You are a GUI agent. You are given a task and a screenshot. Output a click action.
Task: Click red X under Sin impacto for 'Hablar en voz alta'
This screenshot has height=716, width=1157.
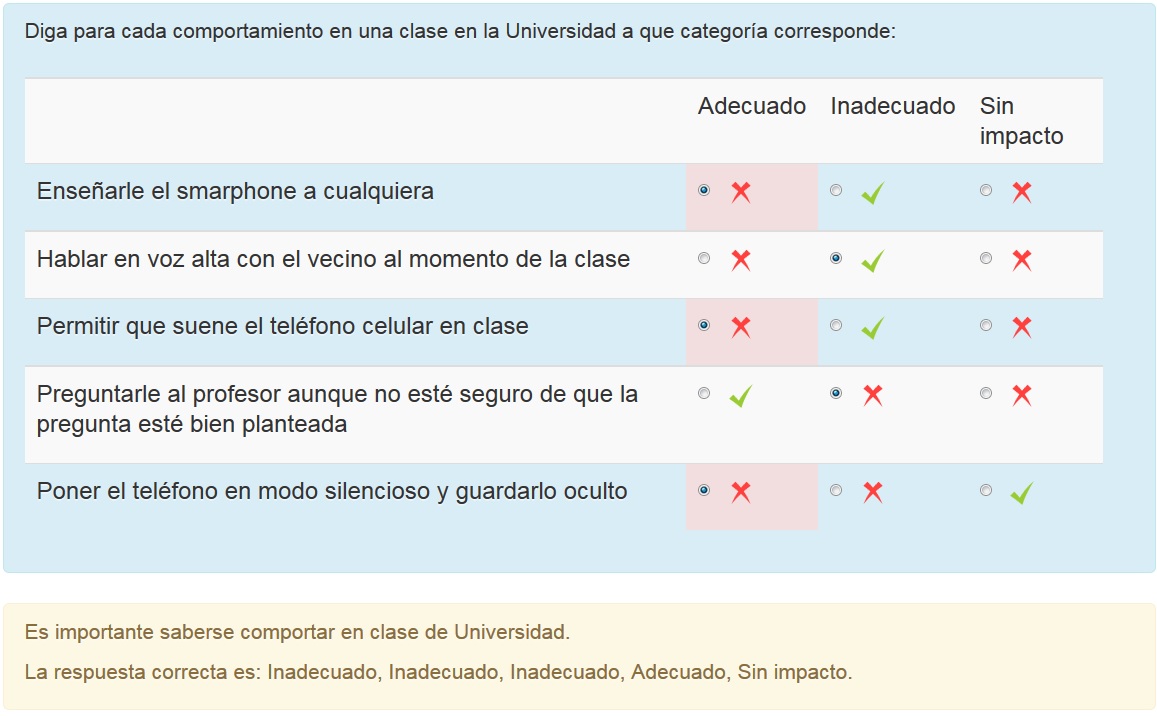1021,261
